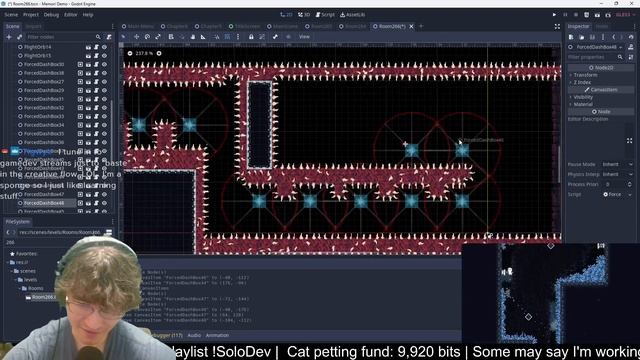This screenshot has height=360, width=640.
Task: Switch to the Script workspace
Action: [325, 15]
